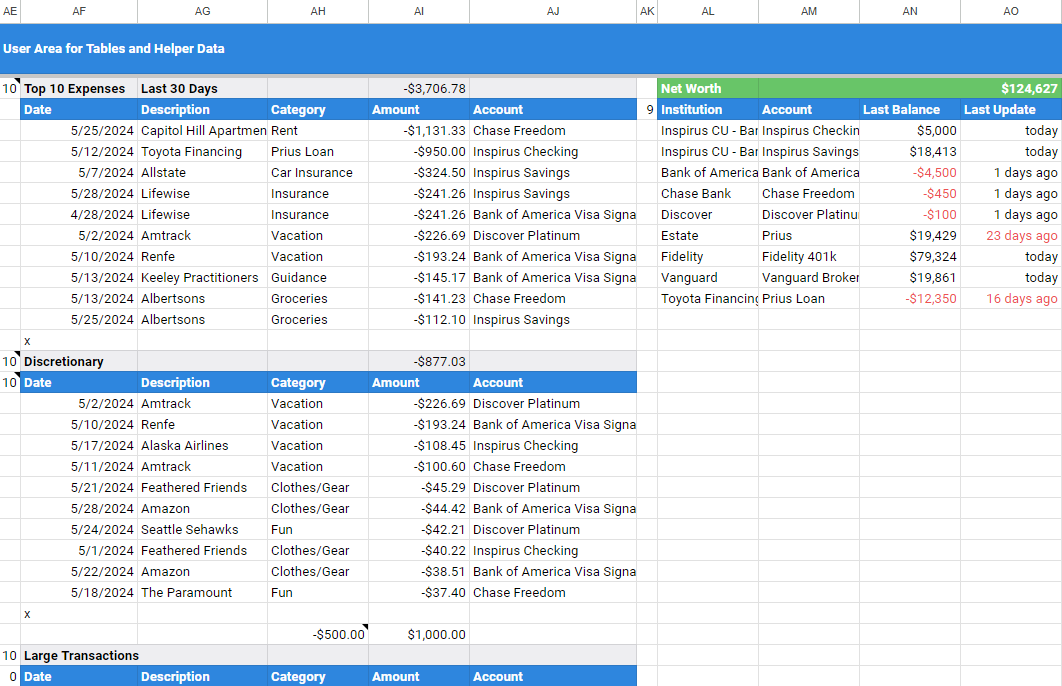Click the -$4,500 balance cell

tap(910, 173)
